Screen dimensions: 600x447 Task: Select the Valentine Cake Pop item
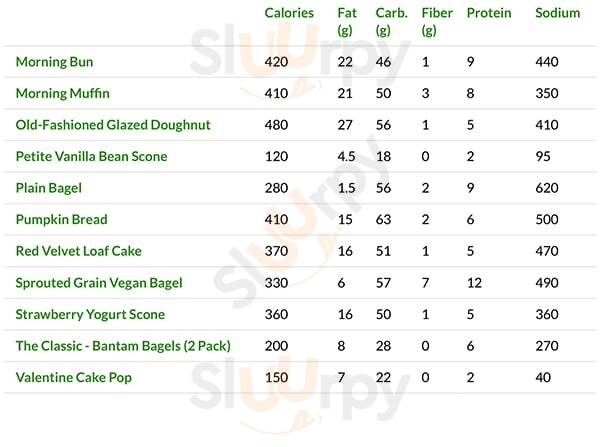pos(74,378)
